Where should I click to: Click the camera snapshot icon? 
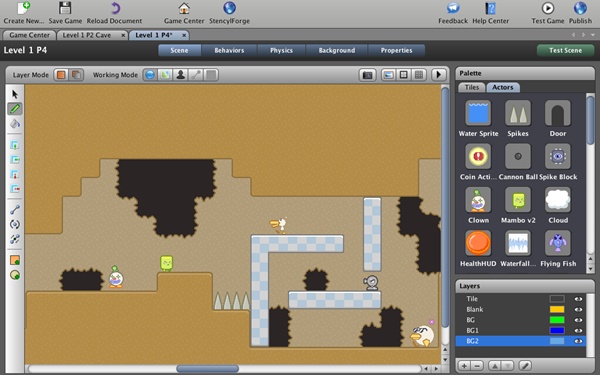(x=367, y=75)
